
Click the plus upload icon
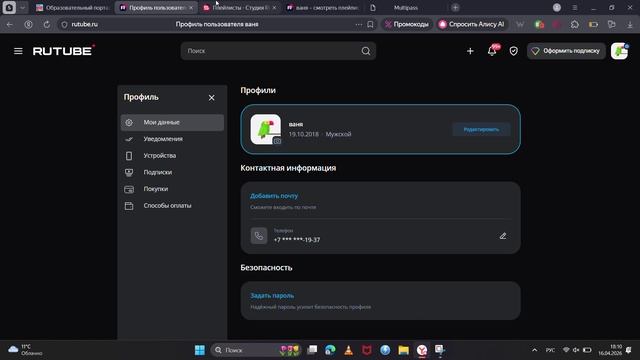coord(470,51)
